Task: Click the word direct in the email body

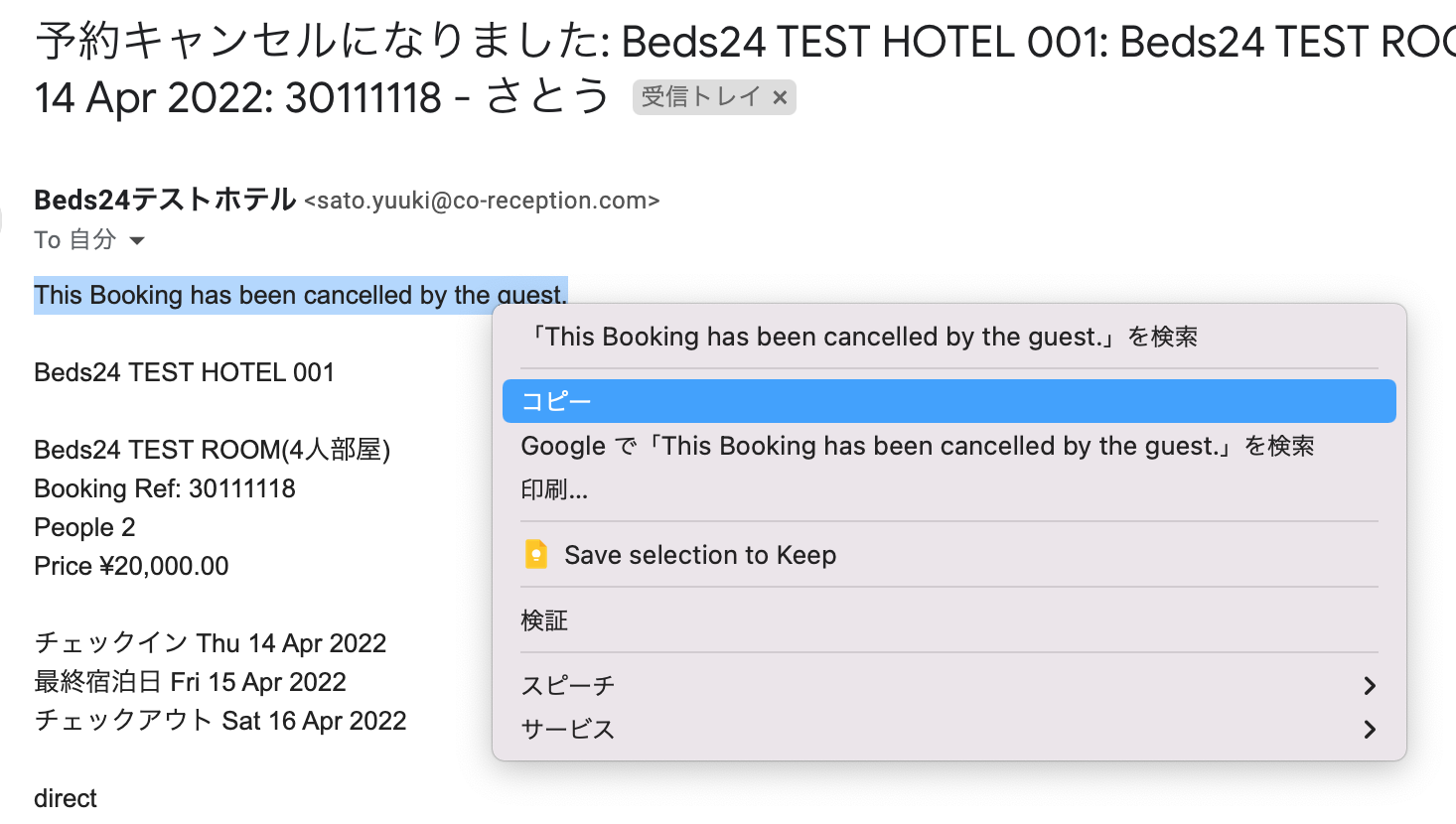Action: (66, 798)
